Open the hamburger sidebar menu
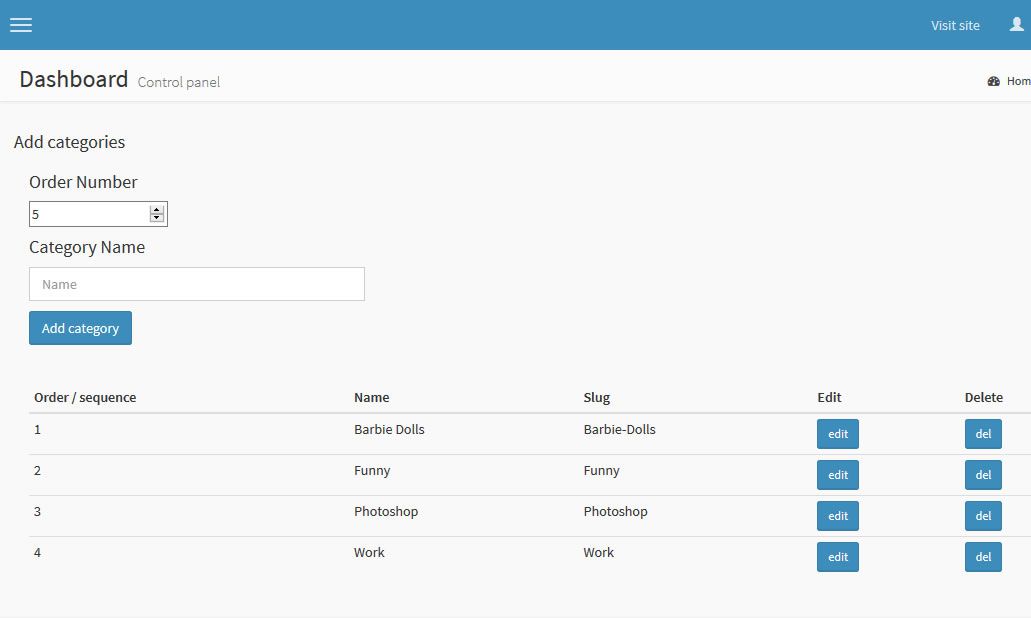The width and height of the screenshot is (1031, 618). [21, 25]
